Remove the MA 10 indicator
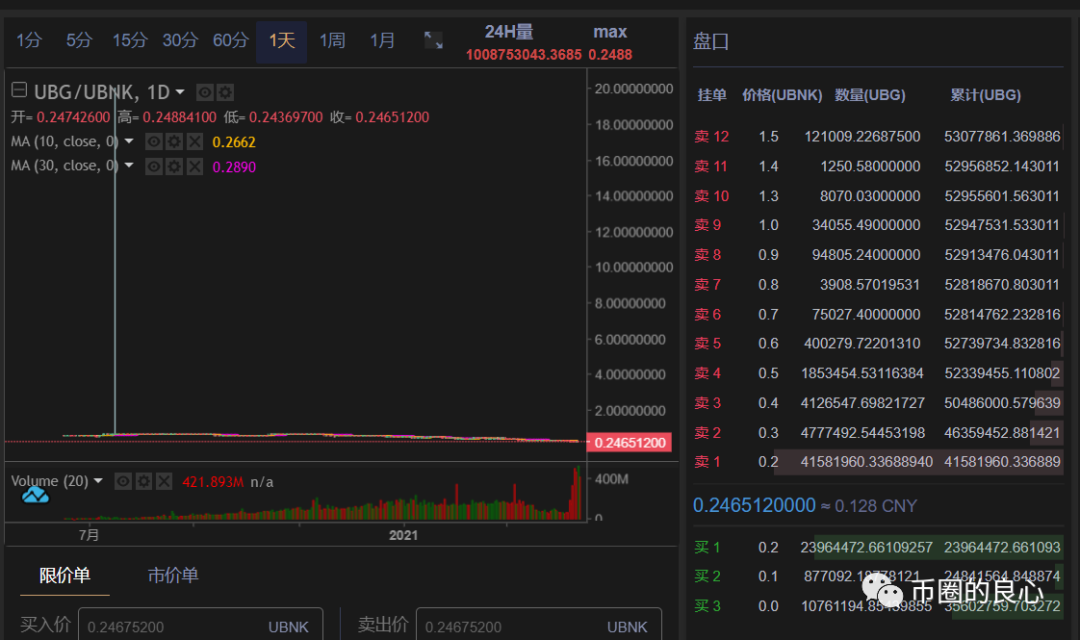The width and height of the screenshot is (1080, 640). 194,142
